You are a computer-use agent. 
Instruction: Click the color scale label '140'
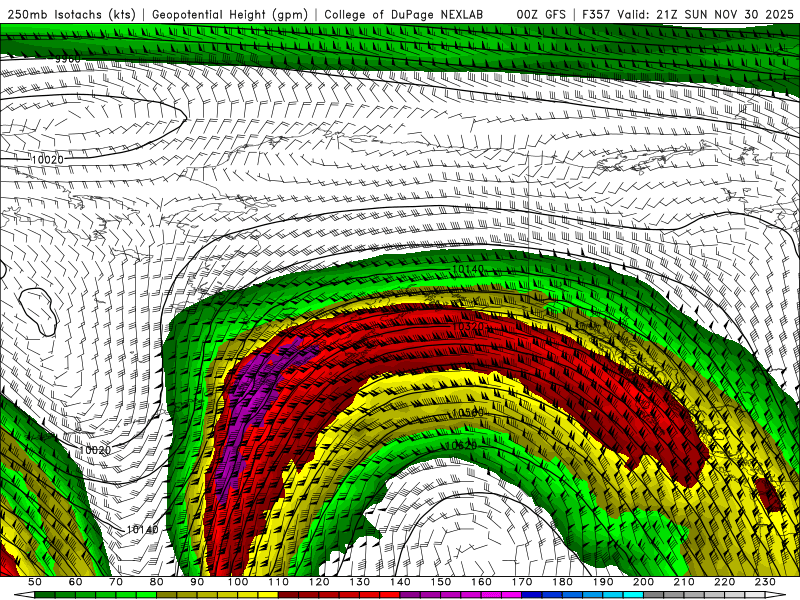coord(400,582)
